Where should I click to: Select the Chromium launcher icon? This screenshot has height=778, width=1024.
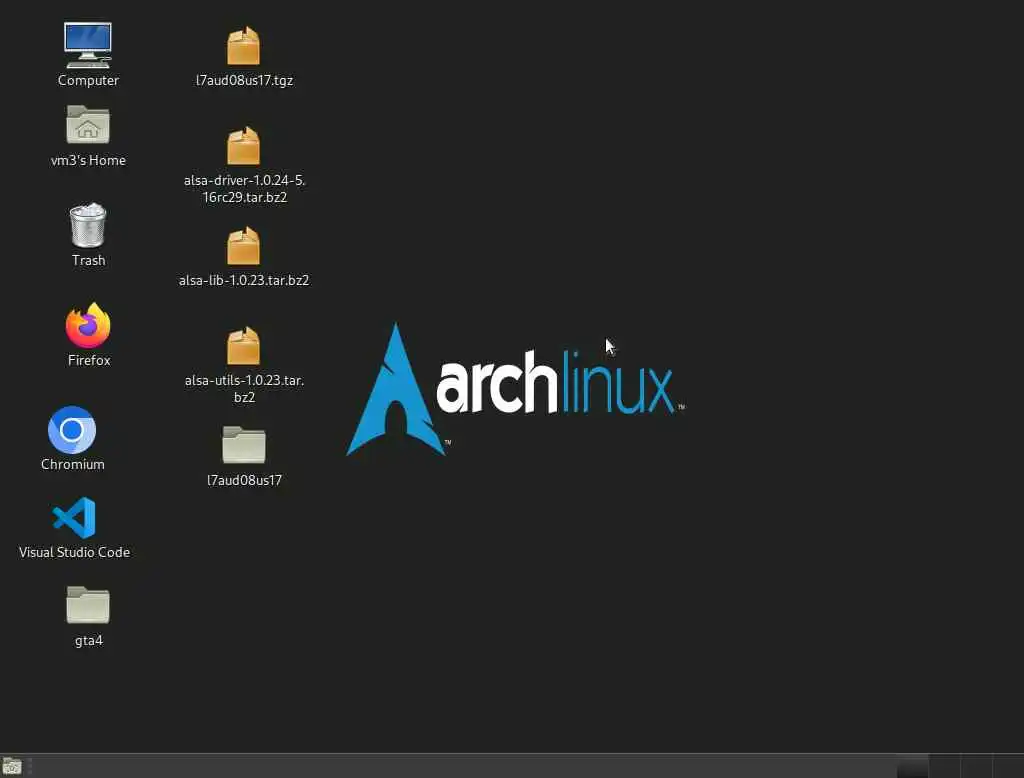point(72,430)
